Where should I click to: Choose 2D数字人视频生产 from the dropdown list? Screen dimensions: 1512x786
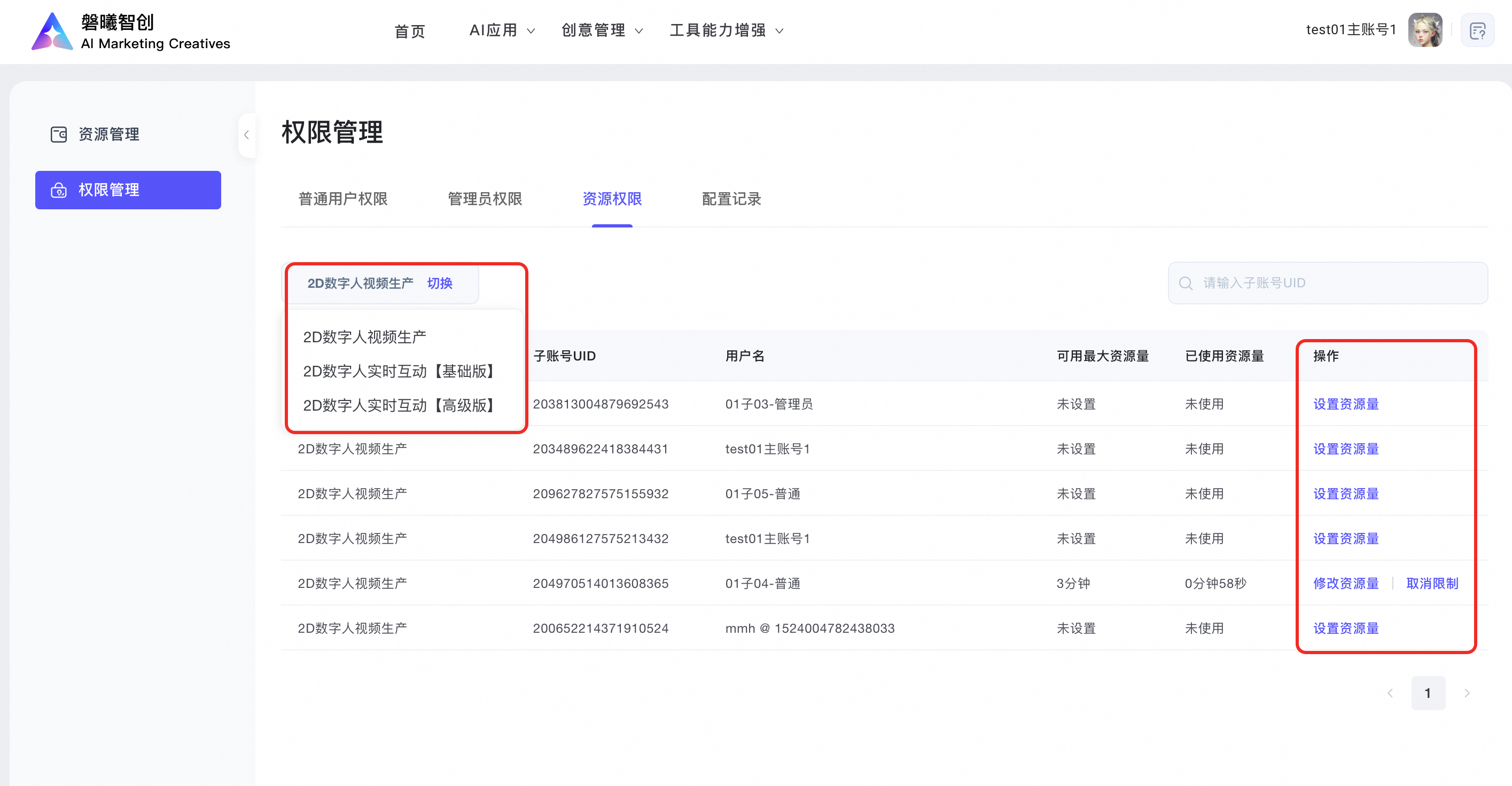tap(364, 337)
